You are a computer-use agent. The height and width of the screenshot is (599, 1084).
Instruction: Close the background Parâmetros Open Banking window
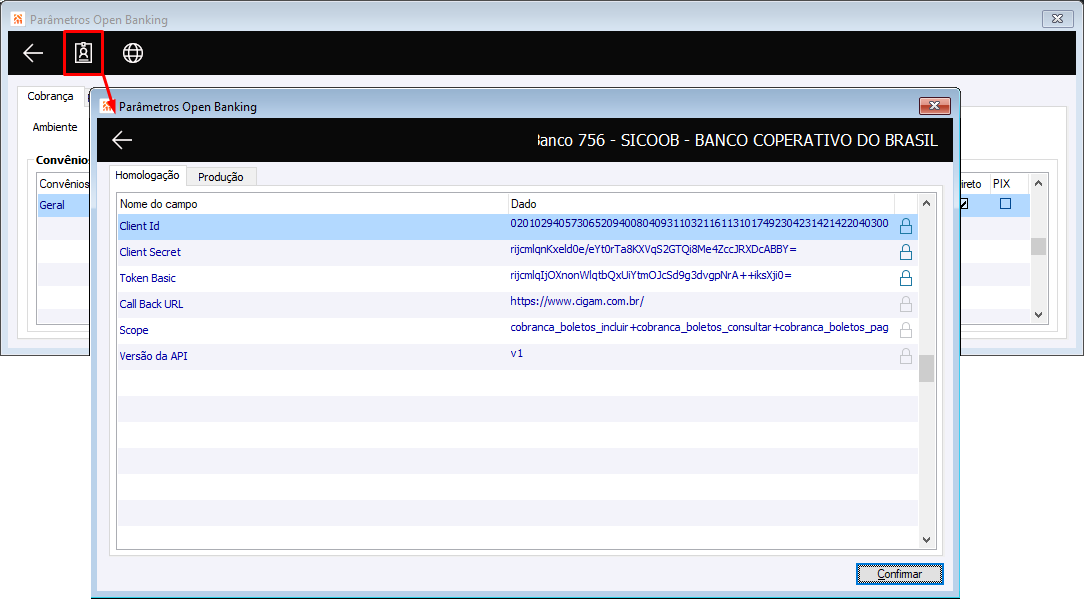click(1057, 19)
